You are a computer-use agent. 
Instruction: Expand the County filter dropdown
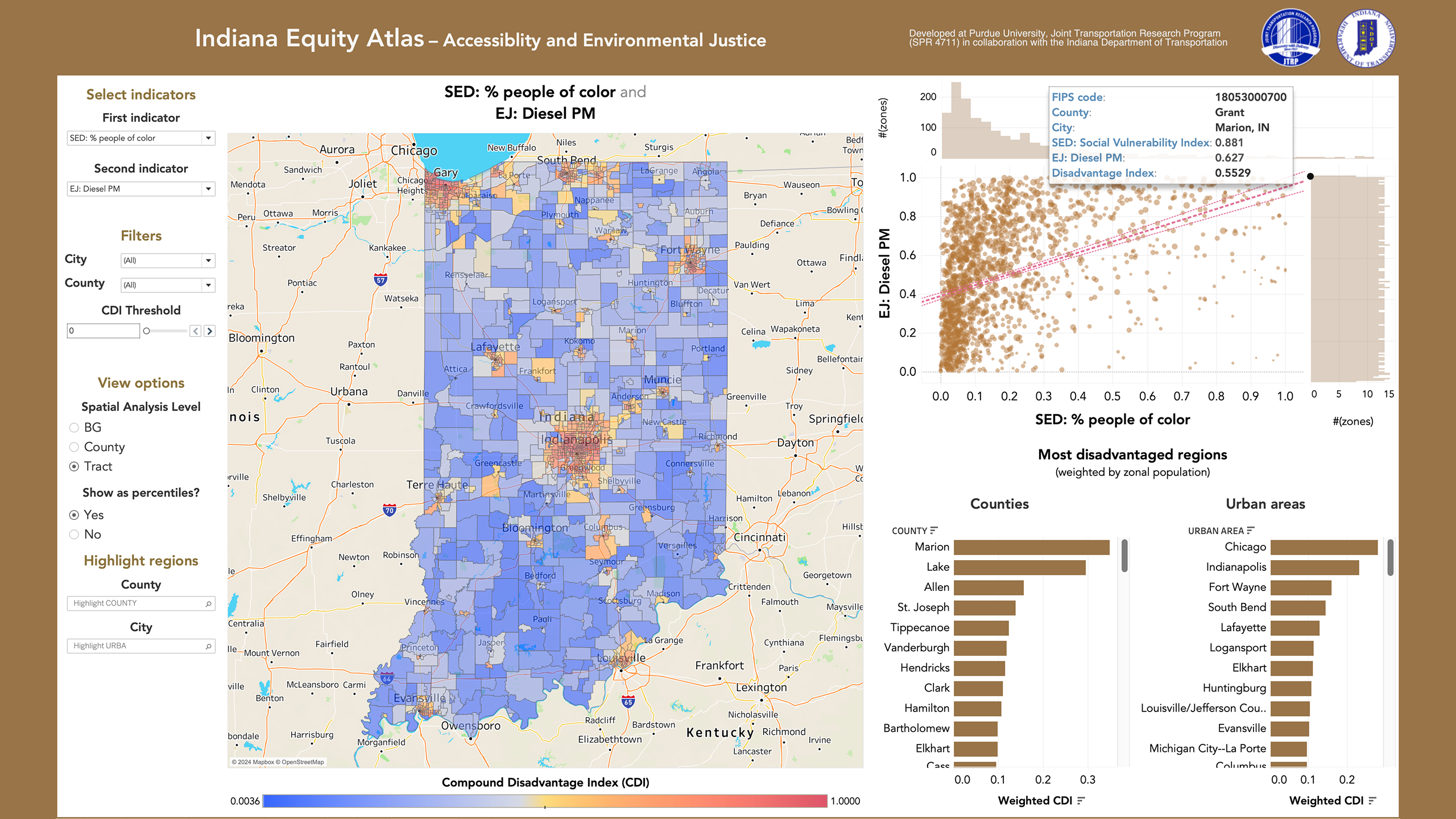coord(168,285)
